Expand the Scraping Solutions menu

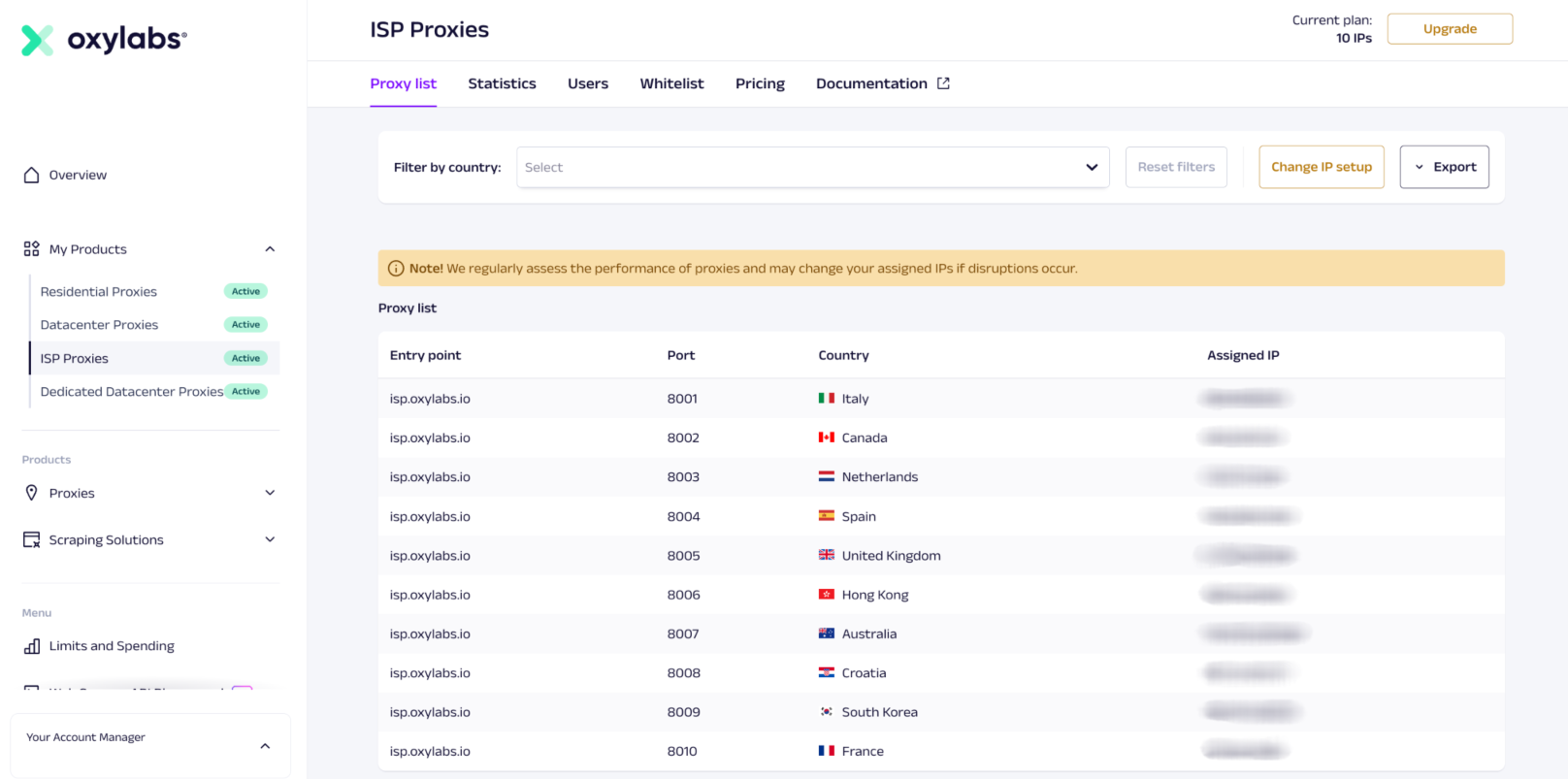[x=270, y=539]
